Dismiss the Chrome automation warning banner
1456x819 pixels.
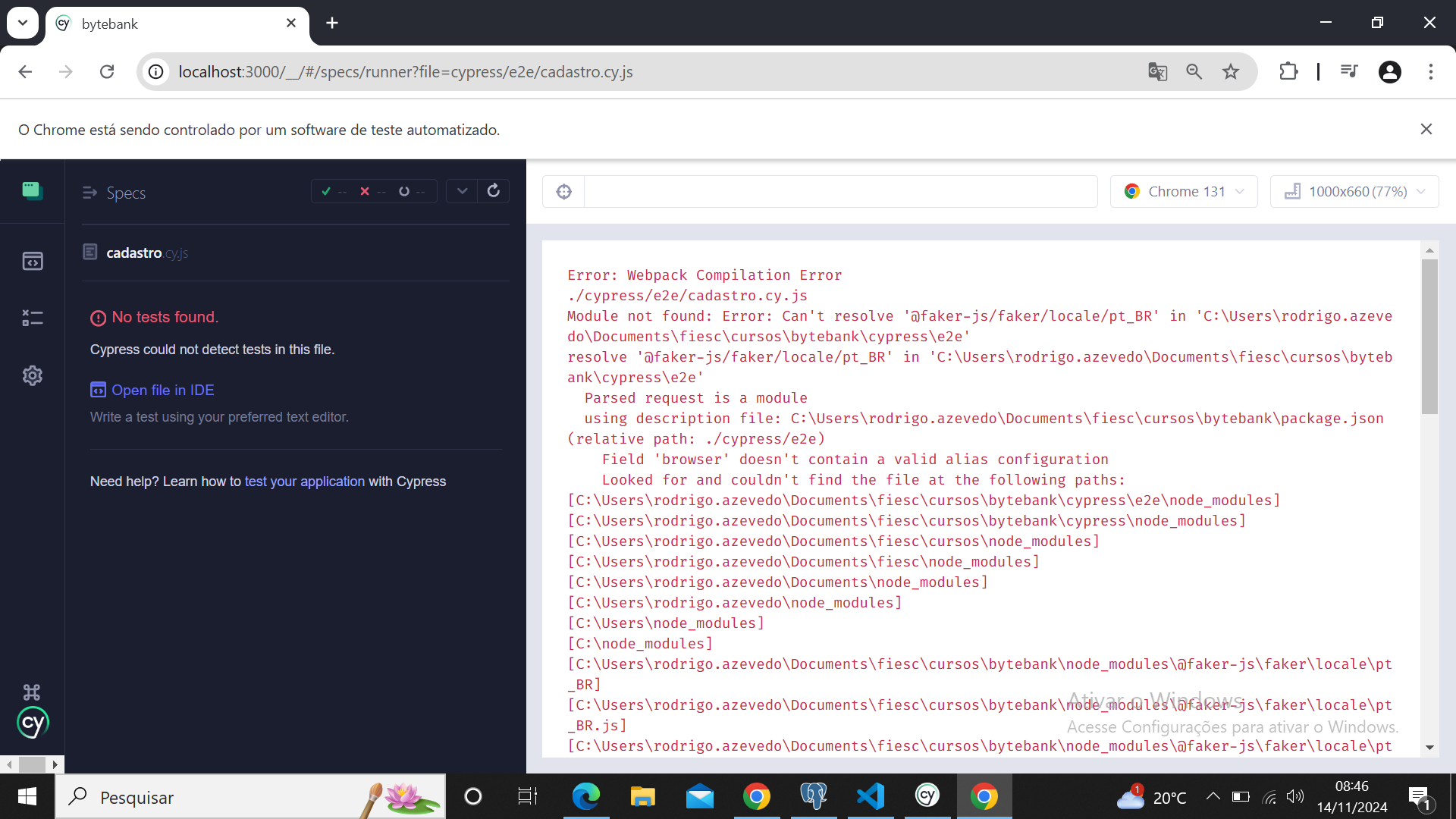point(1428,128)
